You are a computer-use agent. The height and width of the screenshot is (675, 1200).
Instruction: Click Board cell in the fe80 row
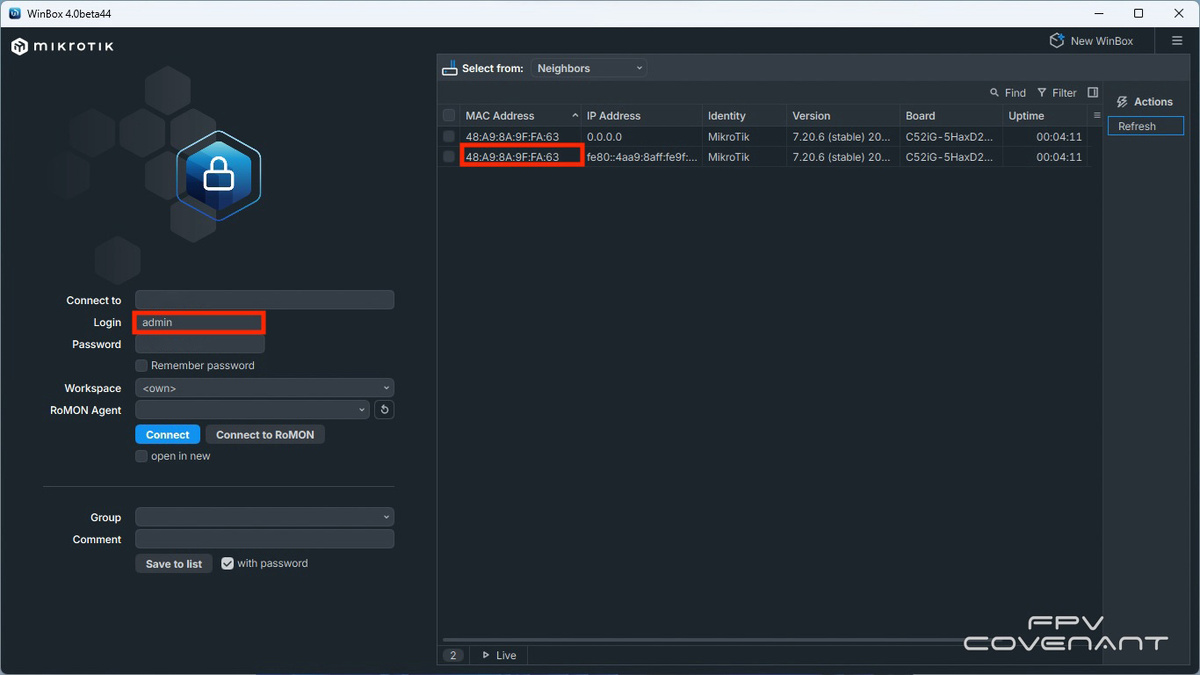pyautogui.click(x=951, y=157)
